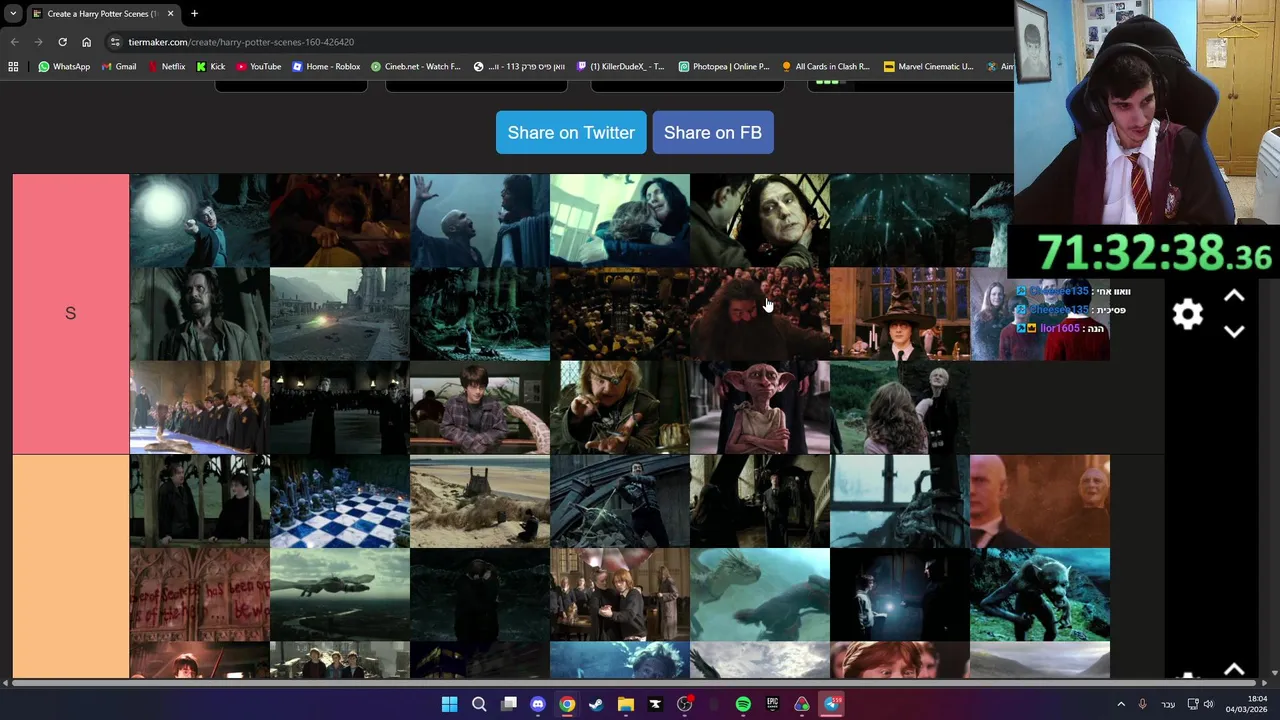Viewport: 1280px width, 720px height.
Task: Select the Sirius Black close-up thumbnail
Action: (x=199, y=314)
